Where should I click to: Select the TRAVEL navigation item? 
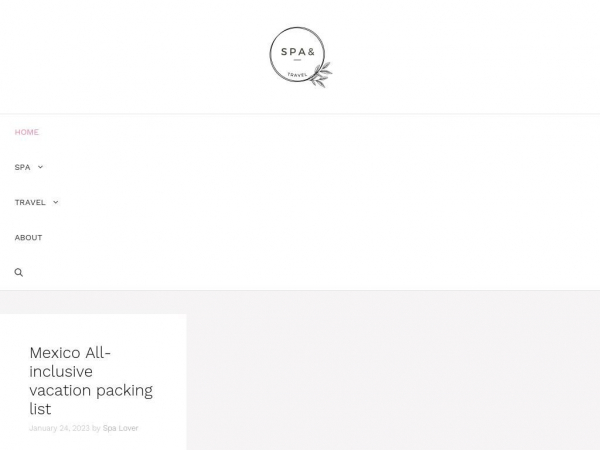[30, 202]
